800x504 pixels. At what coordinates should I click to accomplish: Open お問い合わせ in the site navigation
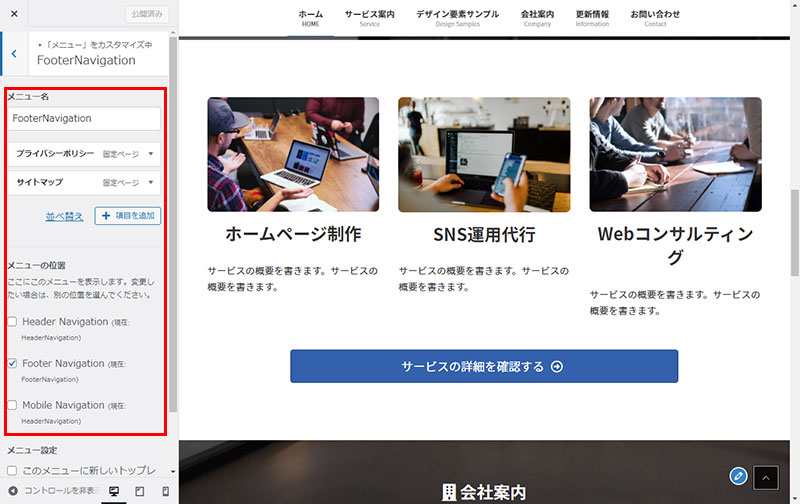[x=654, y=18]
